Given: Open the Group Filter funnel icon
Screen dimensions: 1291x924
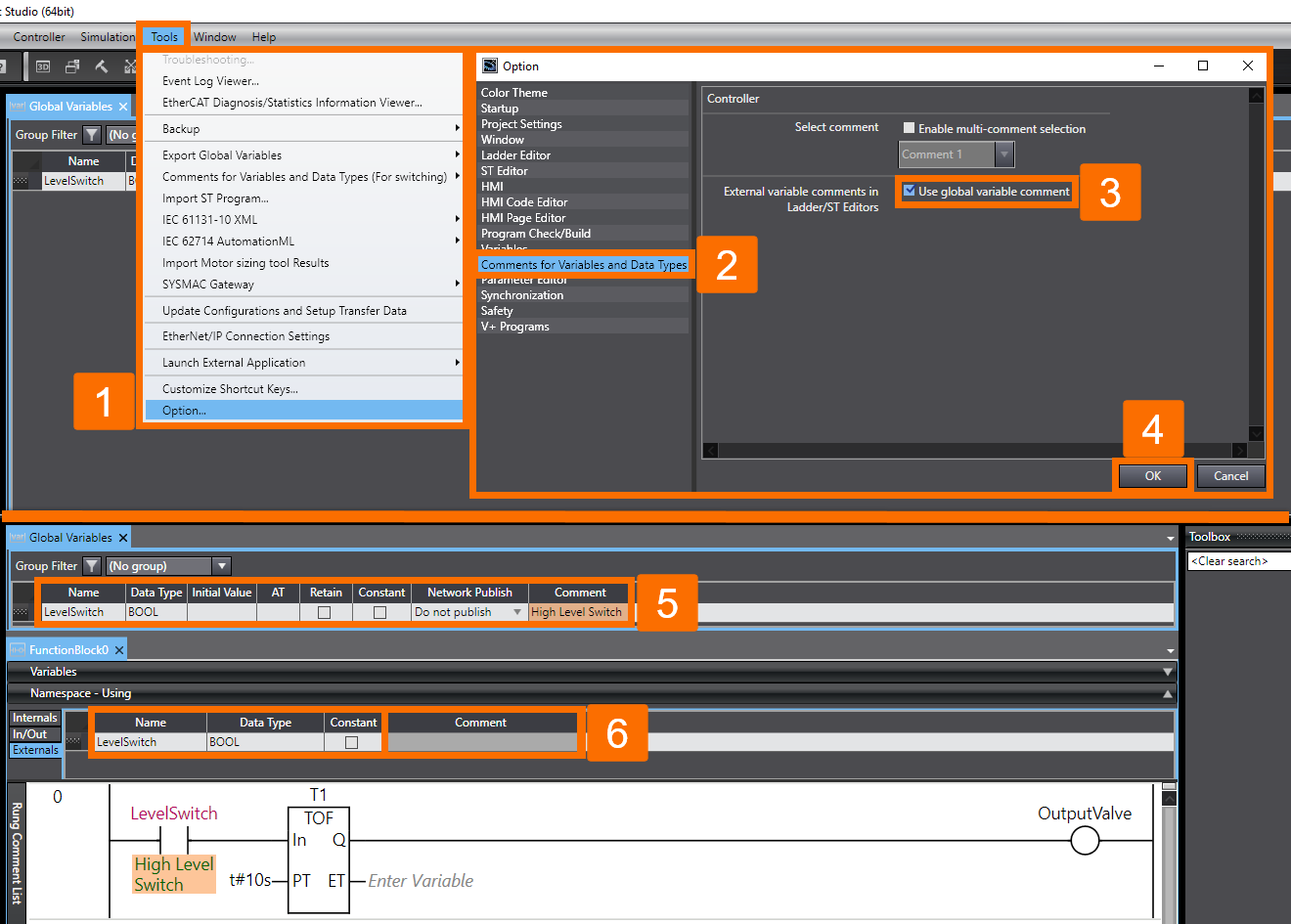Looking at the screenshot, I should coord(91,134).
